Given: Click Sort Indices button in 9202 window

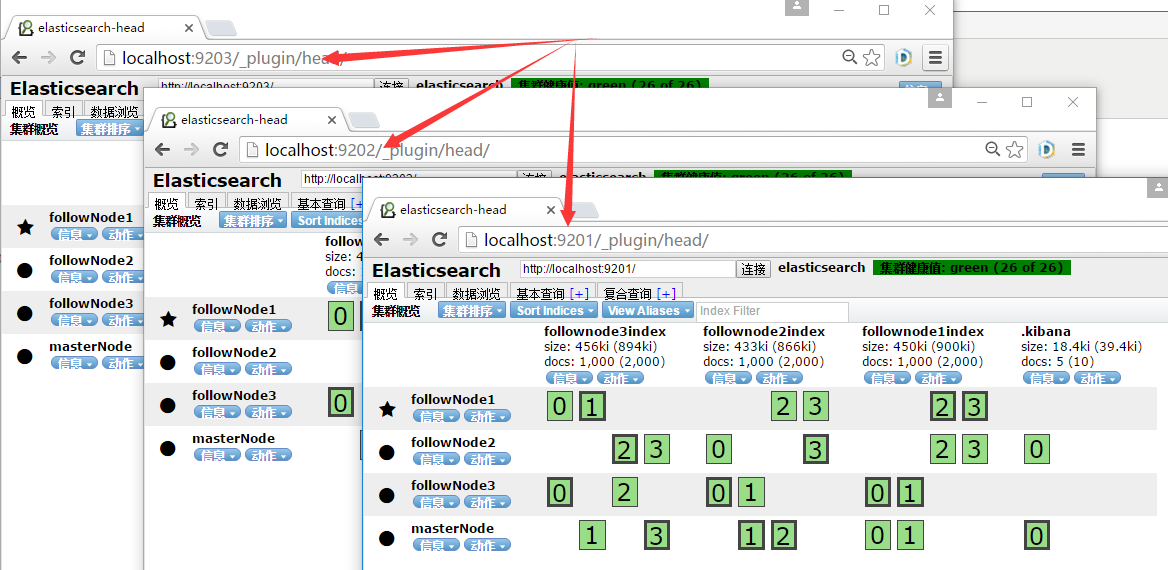Looking at the screenshot, I should (x=326, y=221).
